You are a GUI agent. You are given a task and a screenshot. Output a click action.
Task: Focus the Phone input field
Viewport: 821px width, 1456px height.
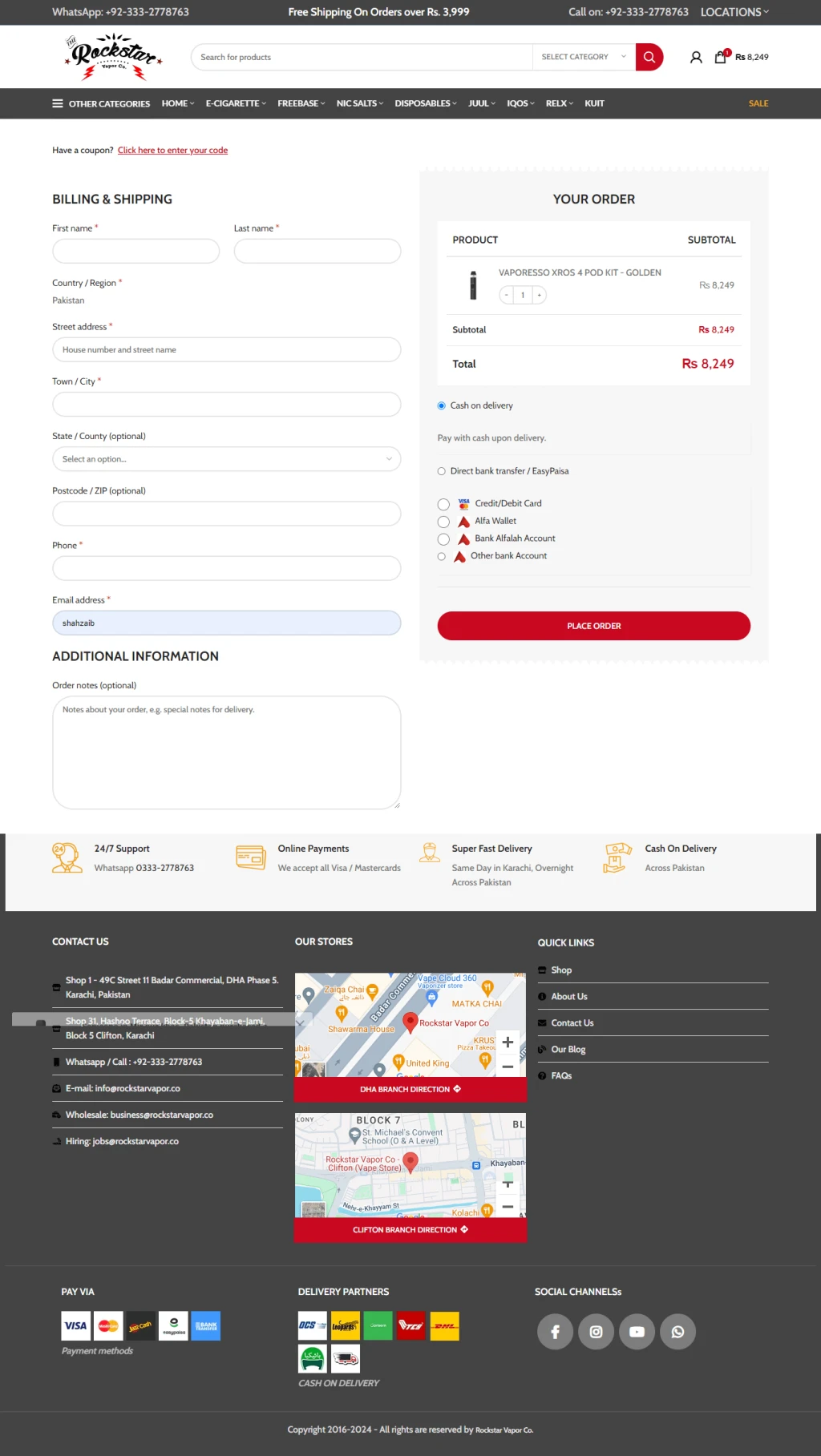click(227, 569)
